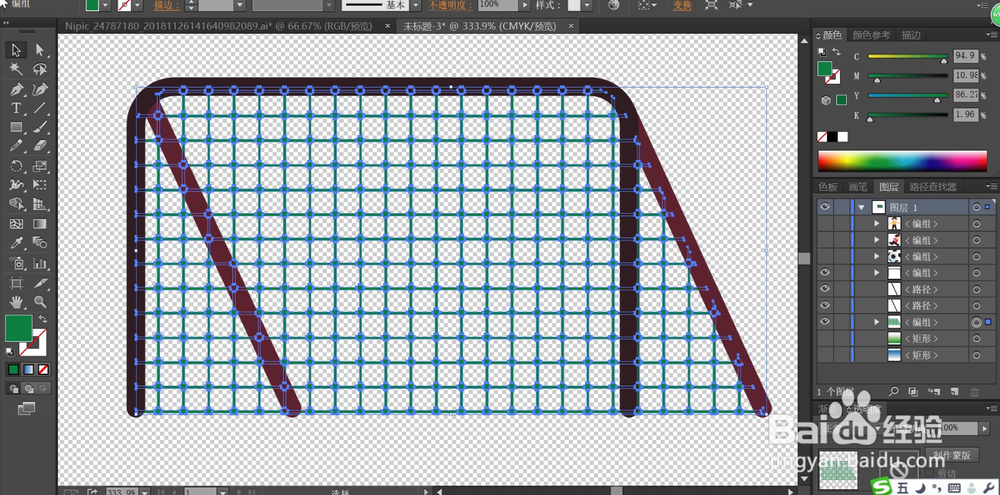The width and height of the screenshot is (1000, 495).
Task: Select the Magic Wand tool
Action: [17, 69]
